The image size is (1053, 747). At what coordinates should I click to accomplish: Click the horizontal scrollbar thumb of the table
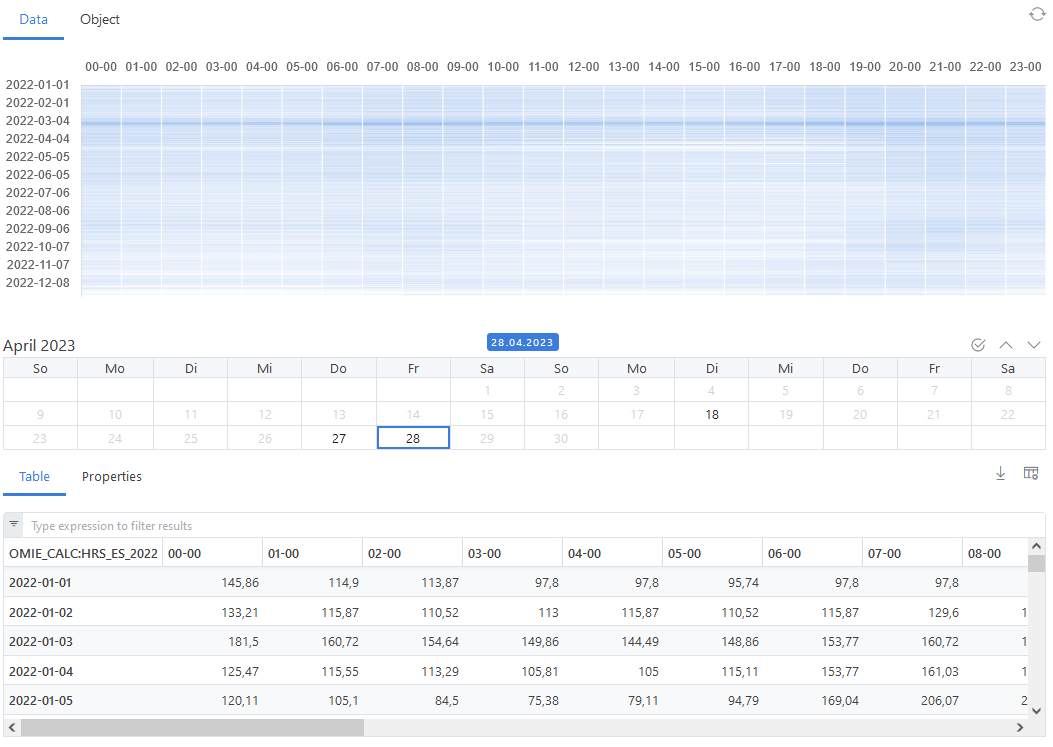click(192, 728)
